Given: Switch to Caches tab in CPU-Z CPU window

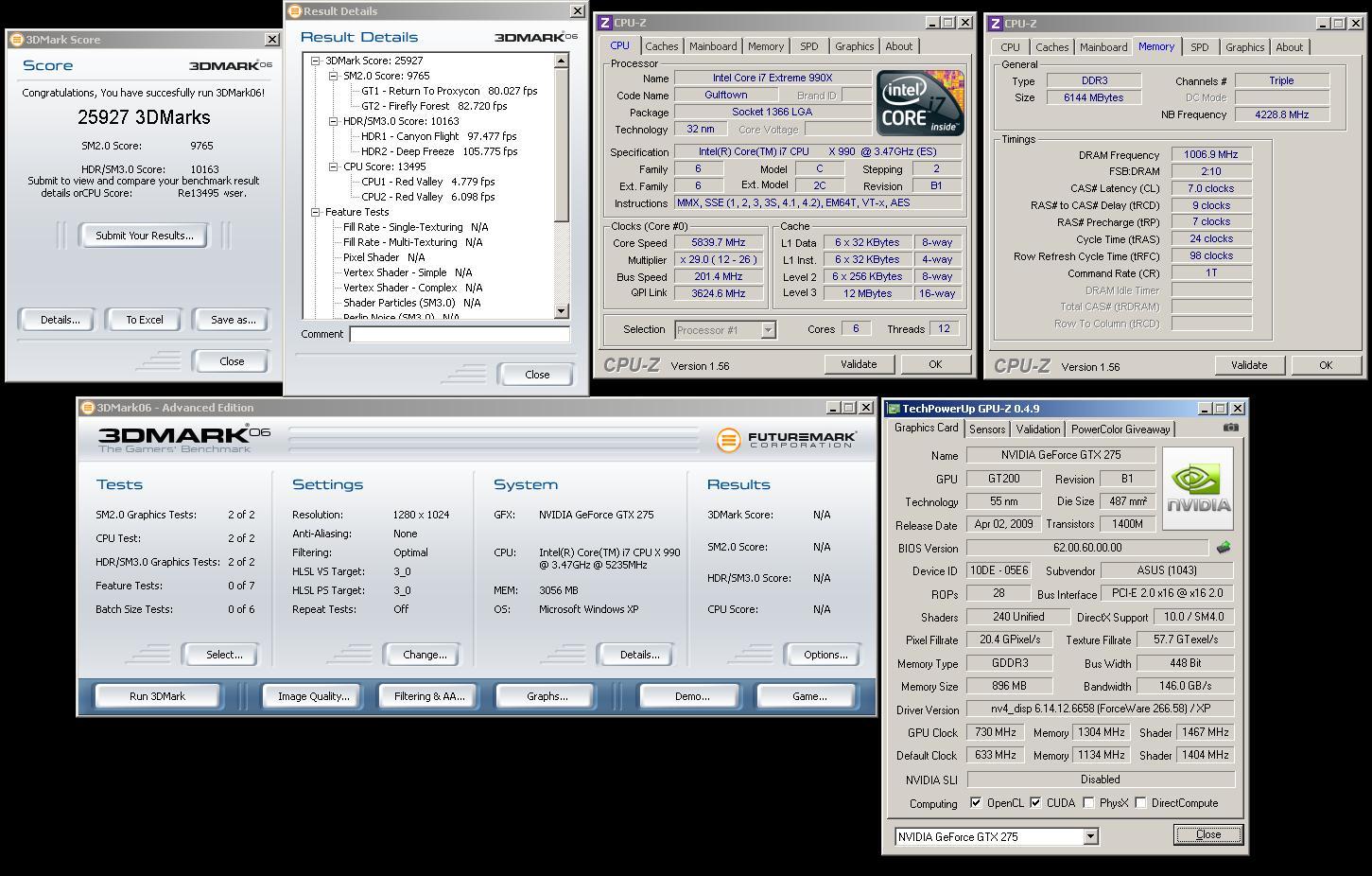Looking at the screenshot, I should pos(662,46).
